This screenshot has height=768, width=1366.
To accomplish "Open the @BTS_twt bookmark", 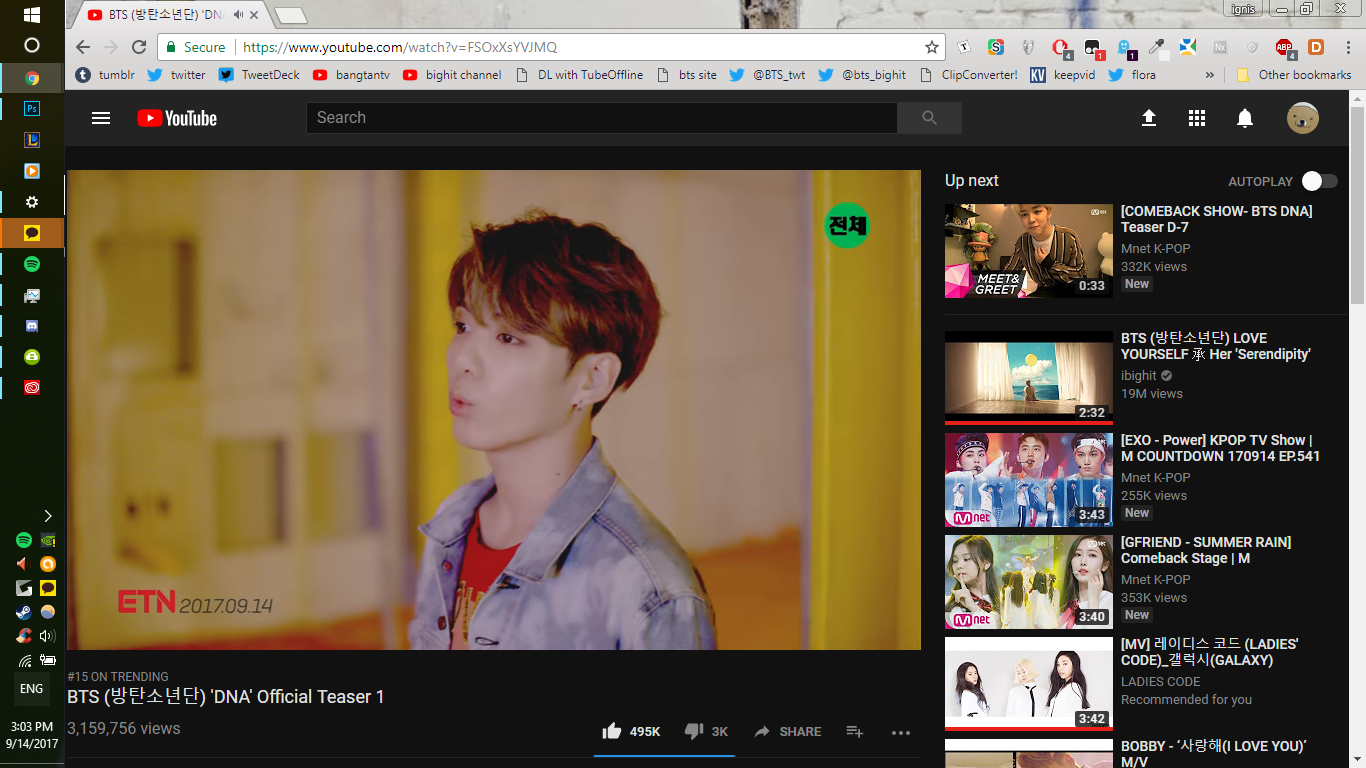I will click(767, 75).
